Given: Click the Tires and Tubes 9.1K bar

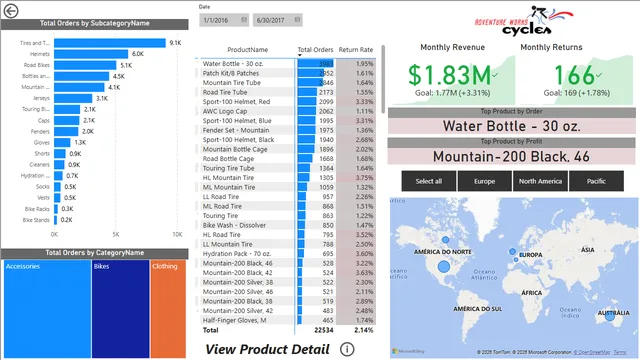Looking at the screenshot, I should [x=110, y=43].
